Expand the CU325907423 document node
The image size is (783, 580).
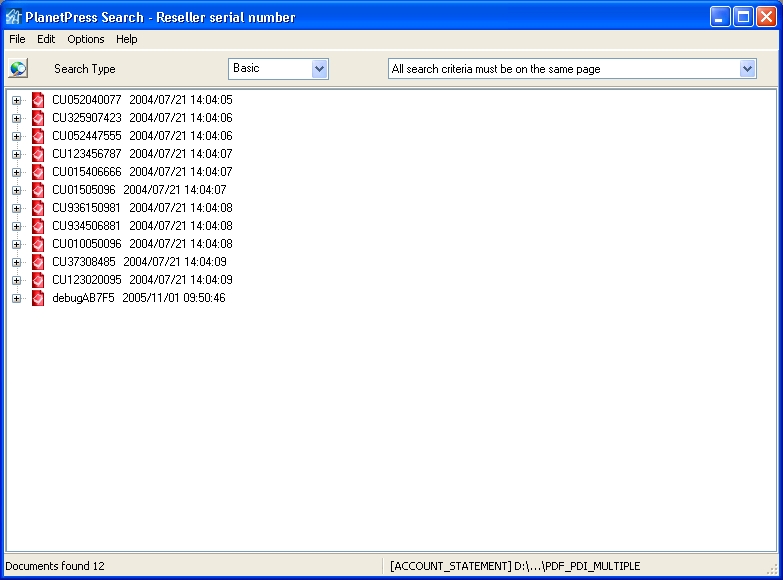tap(16, 118)
